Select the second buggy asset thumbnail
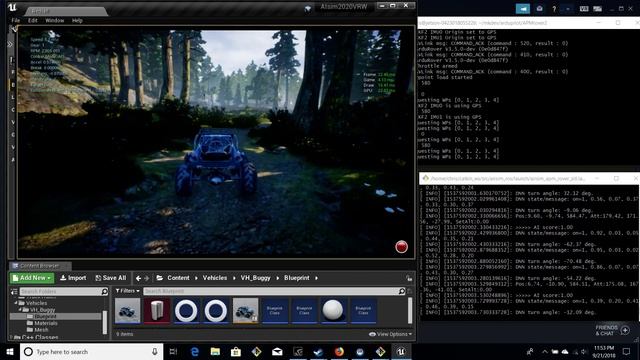 [245, 311]
